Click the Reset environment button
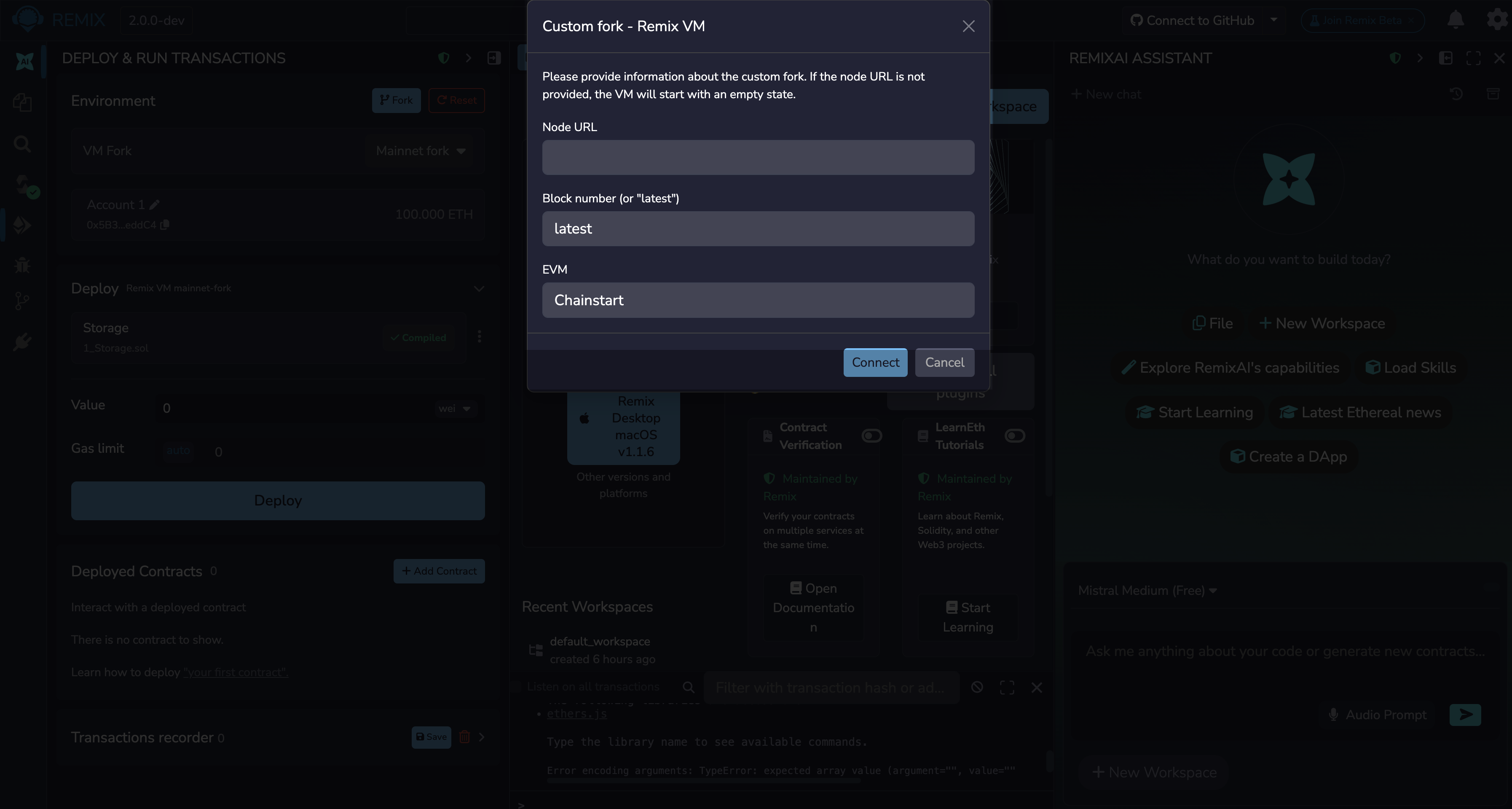1512x809 pixels. 457,100
